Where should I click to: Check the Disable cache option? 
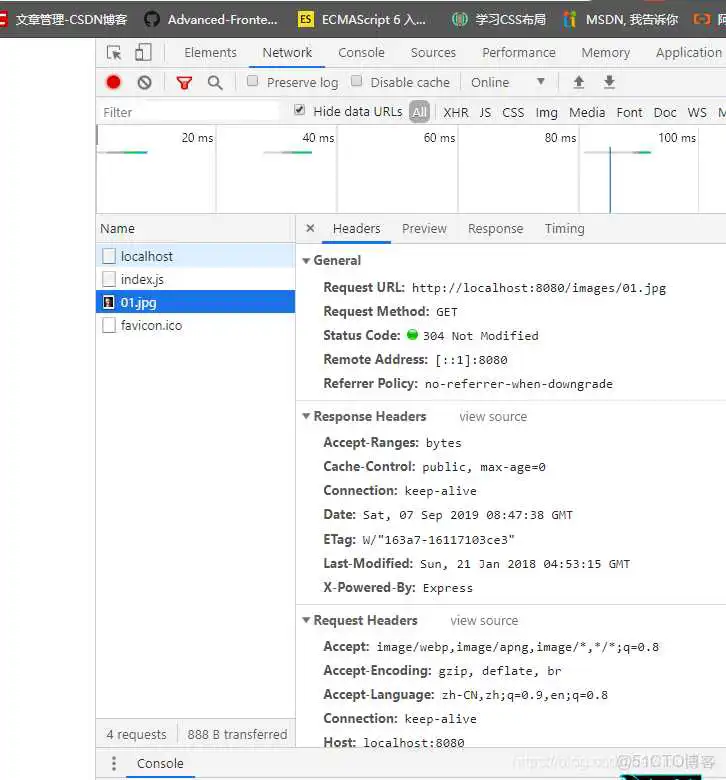[357, 81]
